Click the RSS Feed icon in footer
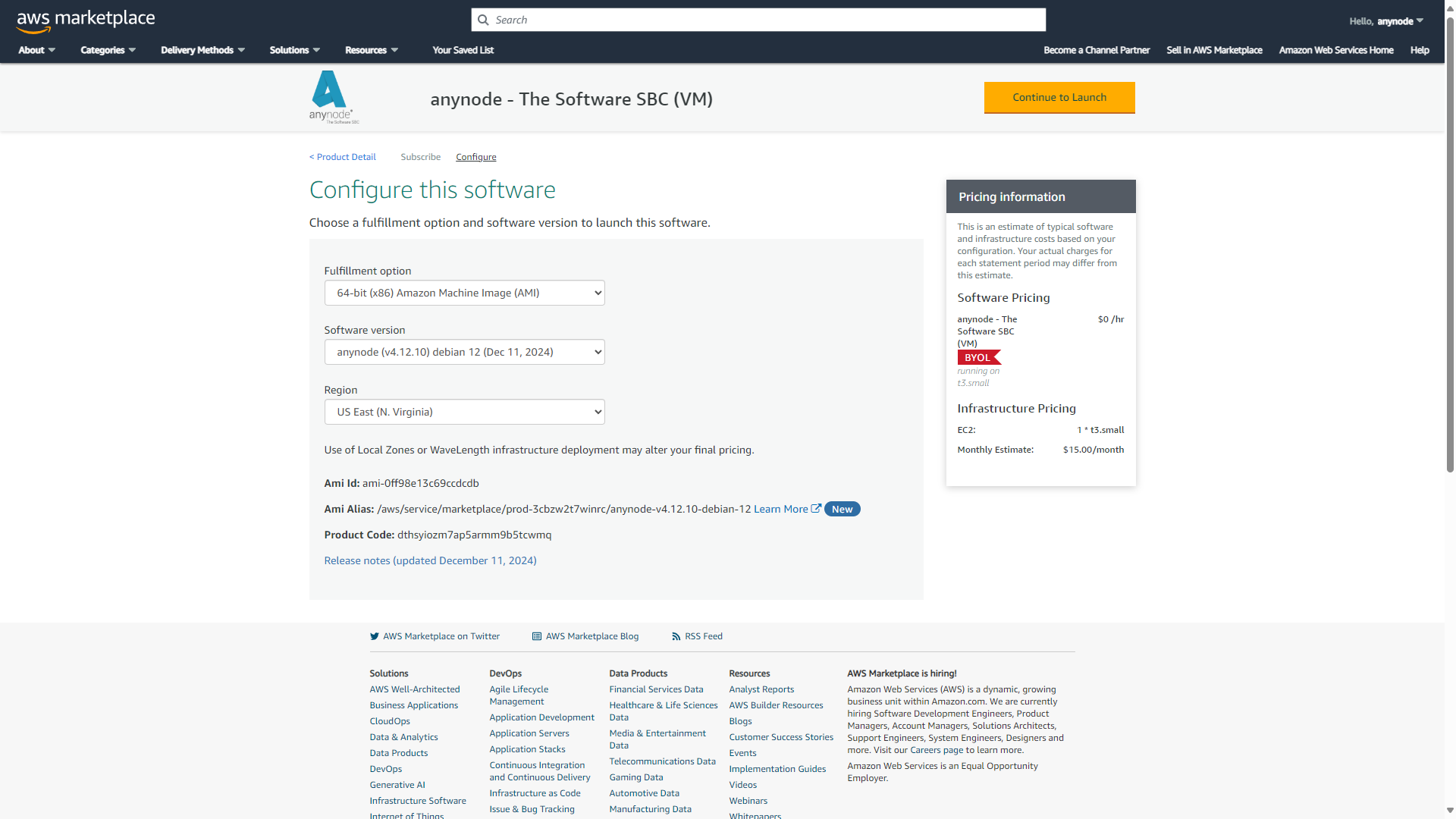The width and height of the screenshot is (1456, 819). pyautogui.click(x=675, y=636)
